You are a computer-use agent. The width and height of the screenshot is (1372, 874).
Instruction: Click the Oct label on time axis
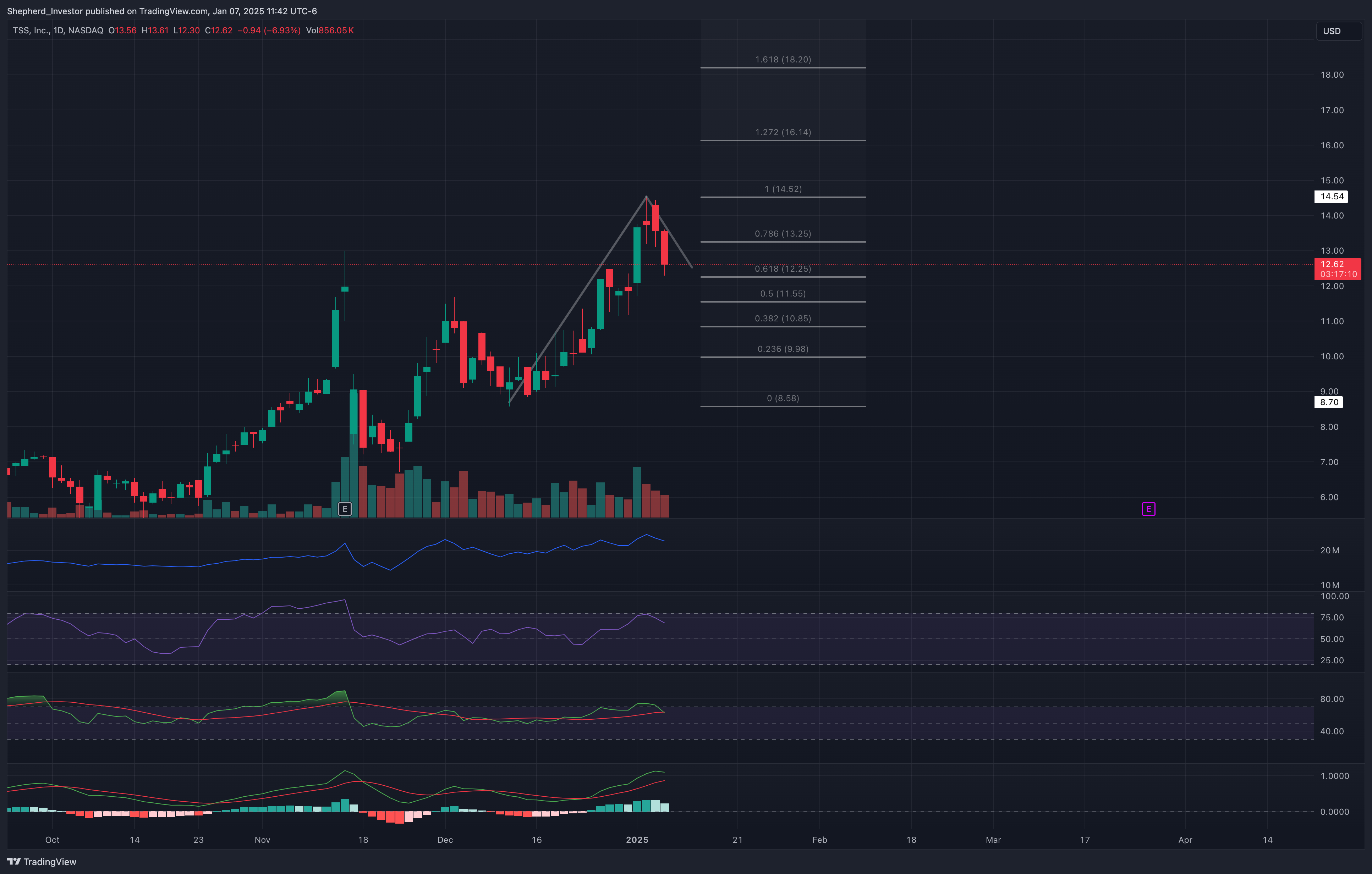point(53,840)
